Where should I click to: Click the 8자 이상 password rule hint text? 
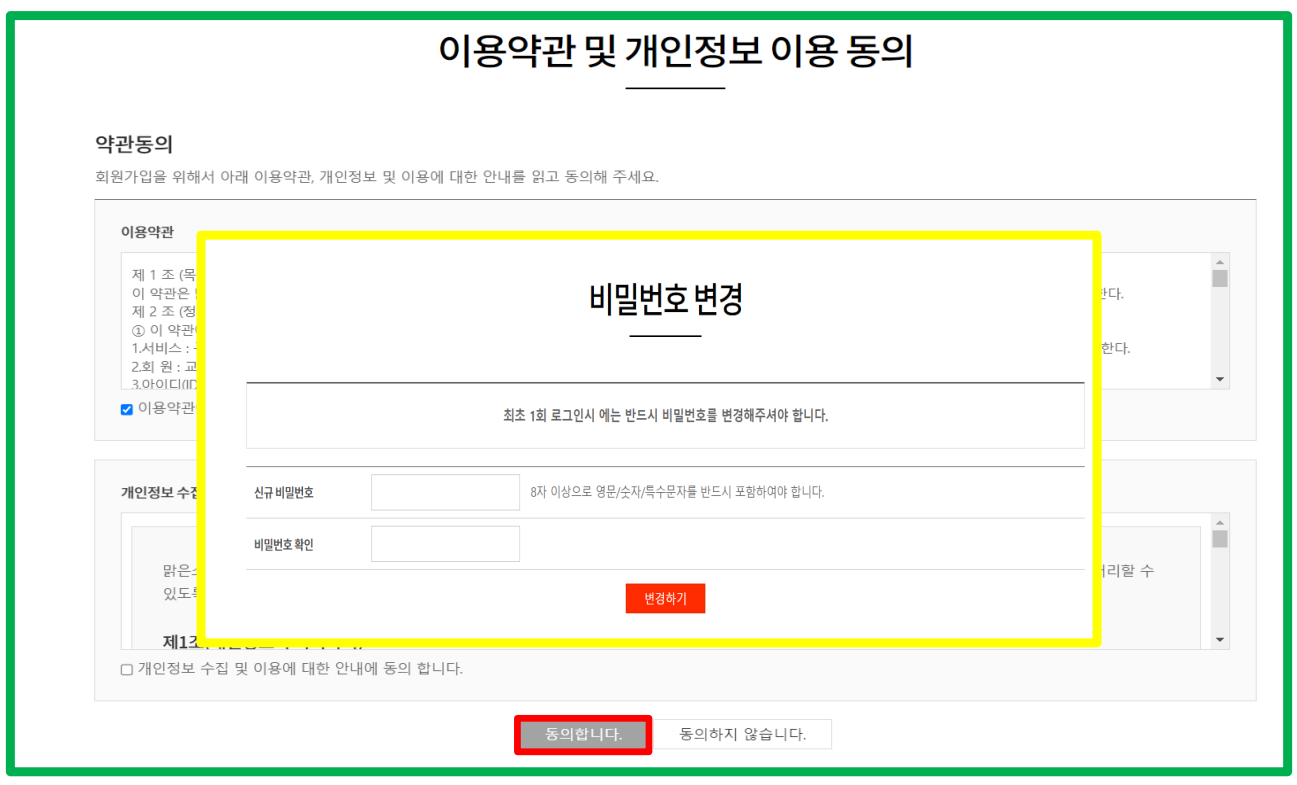[x=677, y=492]
